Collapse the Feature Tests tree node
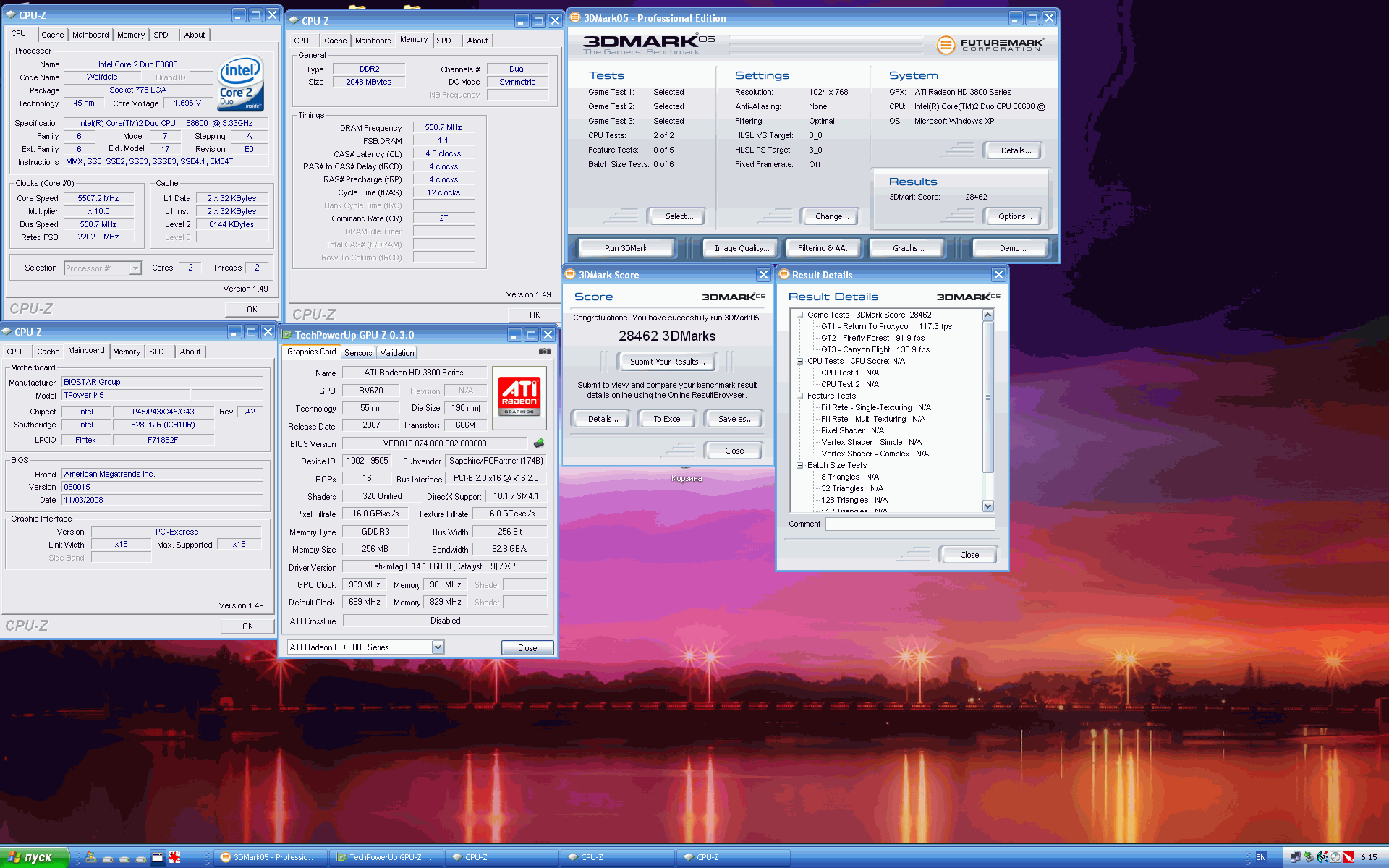This screenshot has height=868, width=1389. (799, 396)
